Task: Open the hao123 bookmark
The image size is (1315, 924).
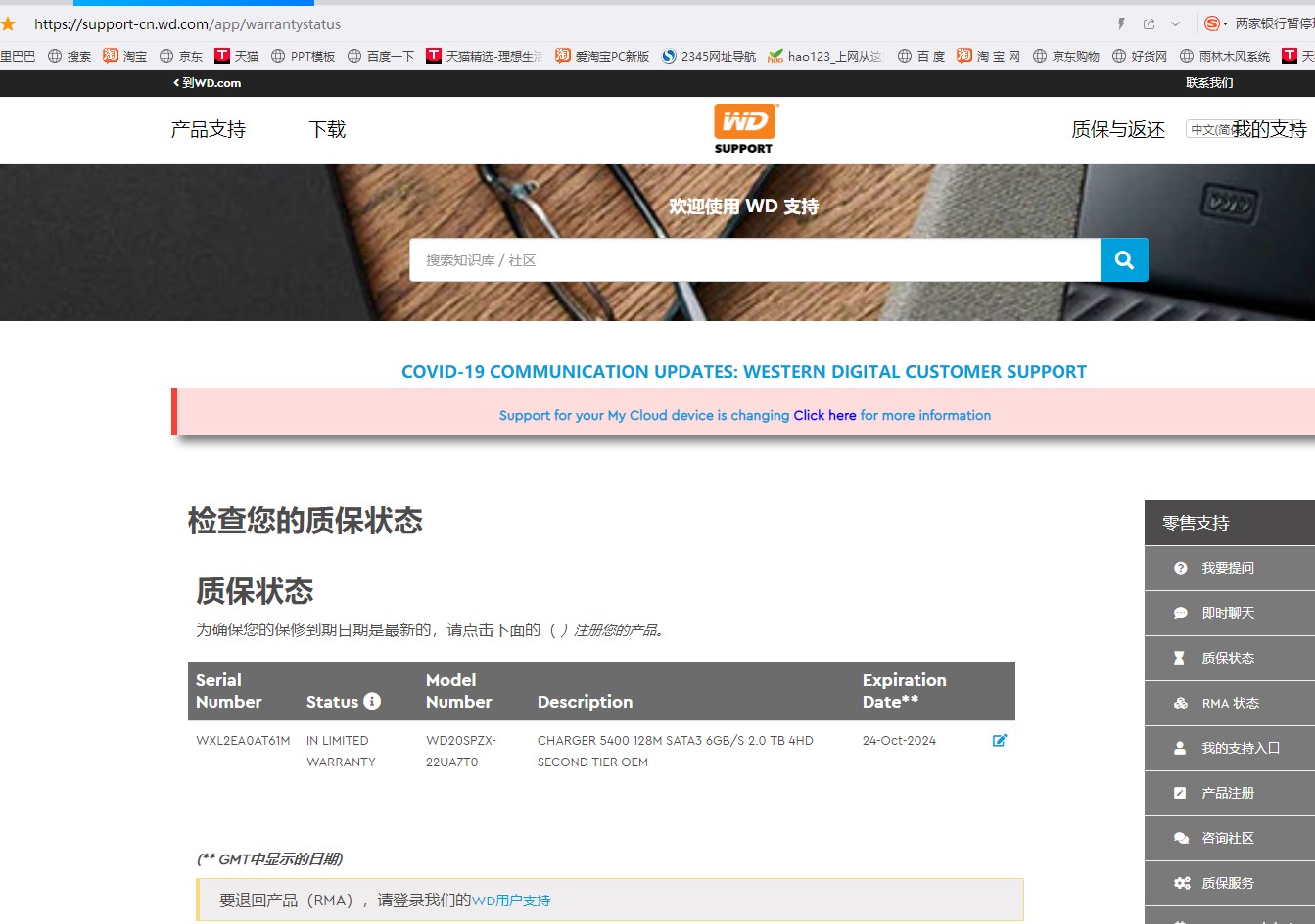Action: click(x=825, y=56)
